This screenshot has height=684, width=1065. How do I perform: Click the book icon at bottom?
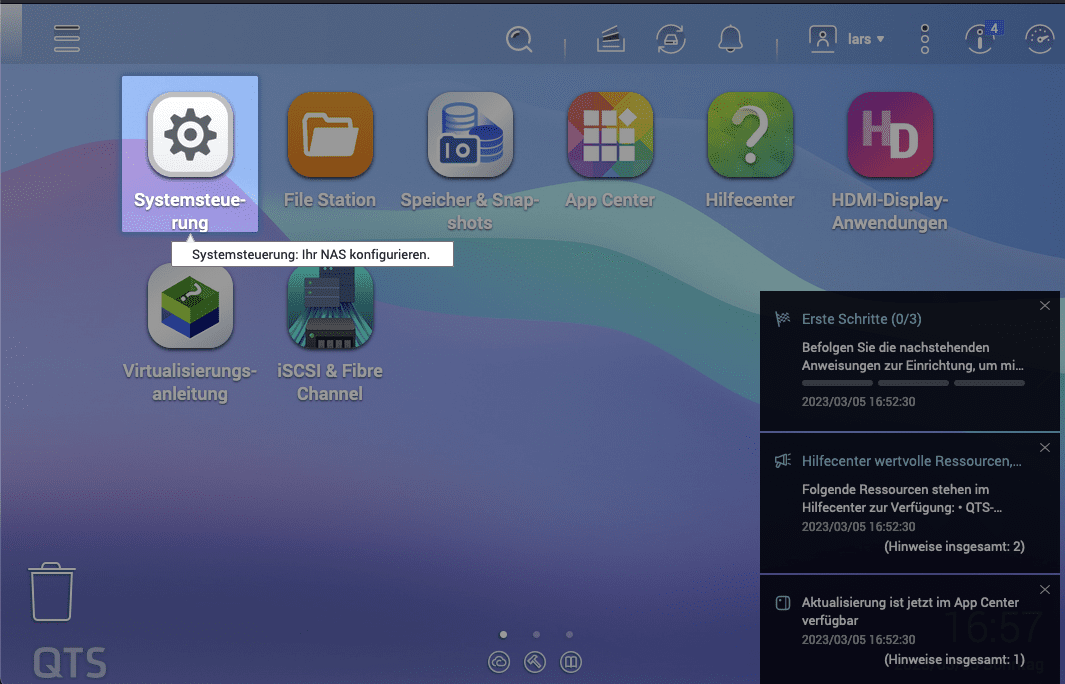point(571,662)
